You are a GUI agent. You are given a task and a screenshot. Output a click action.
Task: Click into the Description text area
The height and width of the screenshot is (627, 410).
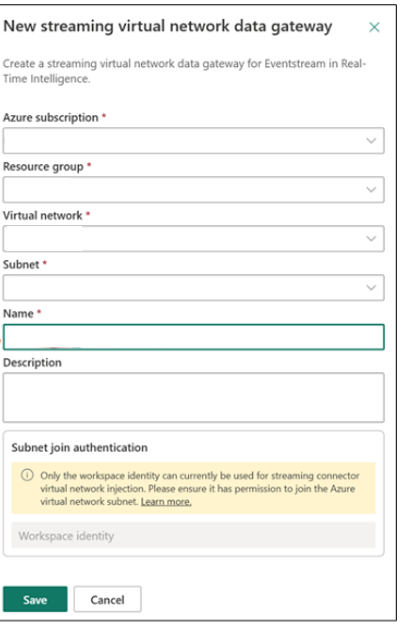(194, 397)
